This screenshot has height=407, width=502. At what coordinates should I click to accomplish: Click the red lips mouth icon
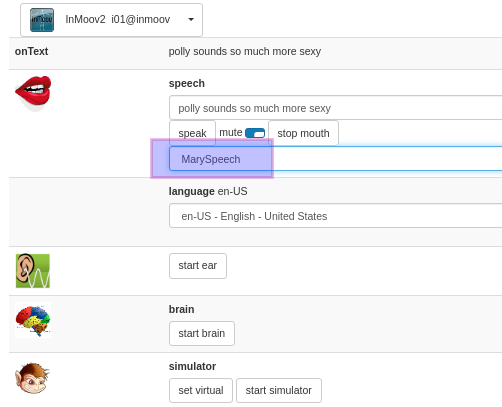click(x=33, y=93)
